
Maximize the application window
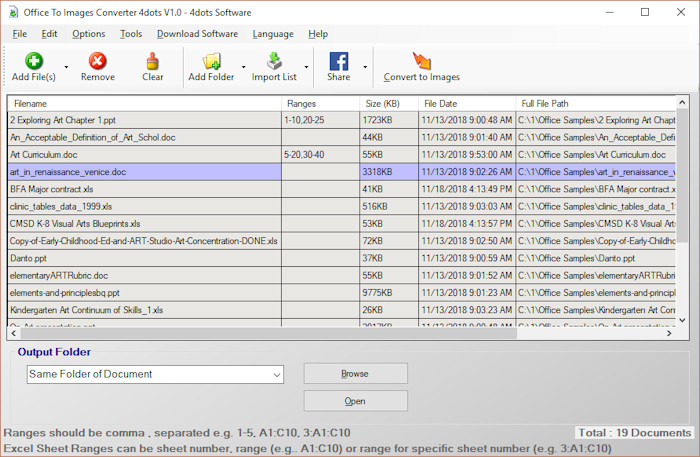pos(645,12)
